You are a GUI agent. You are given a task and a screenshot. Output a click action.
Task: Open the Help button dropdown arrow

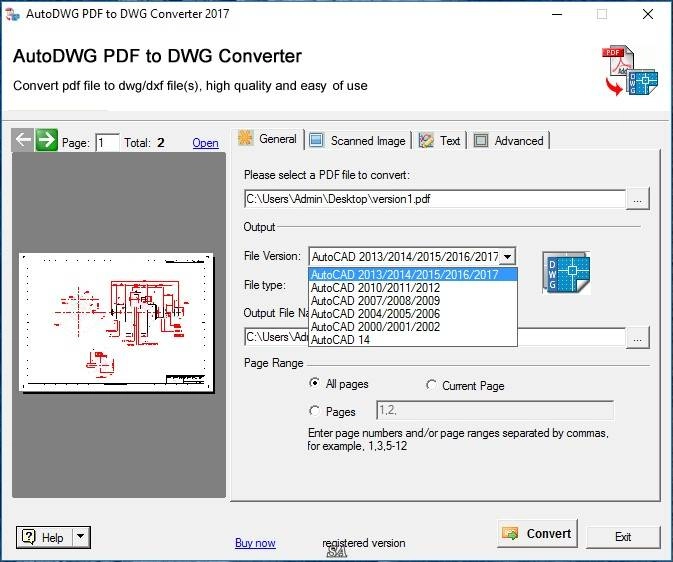(80, 537)
